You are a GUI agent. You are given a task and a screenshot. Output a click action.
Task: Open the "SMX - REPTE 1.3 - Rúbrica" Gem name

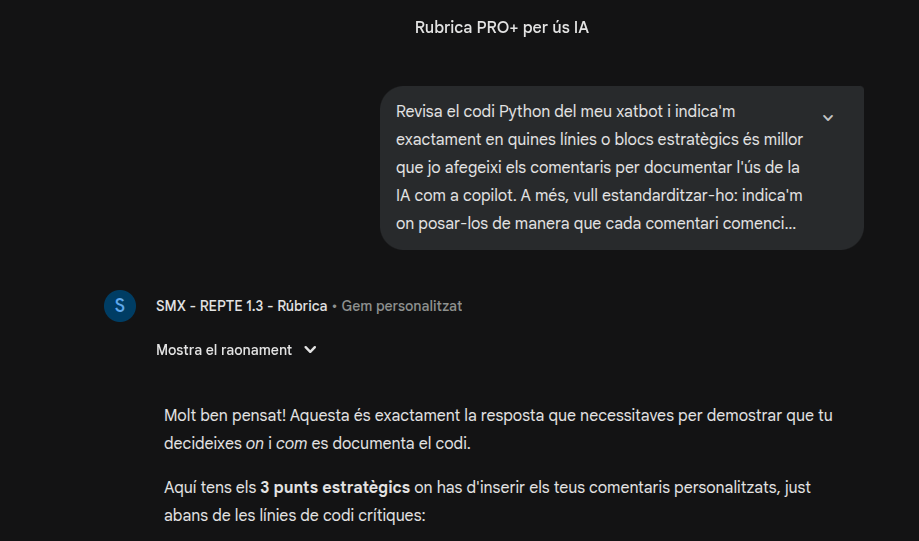coord(241,306)
